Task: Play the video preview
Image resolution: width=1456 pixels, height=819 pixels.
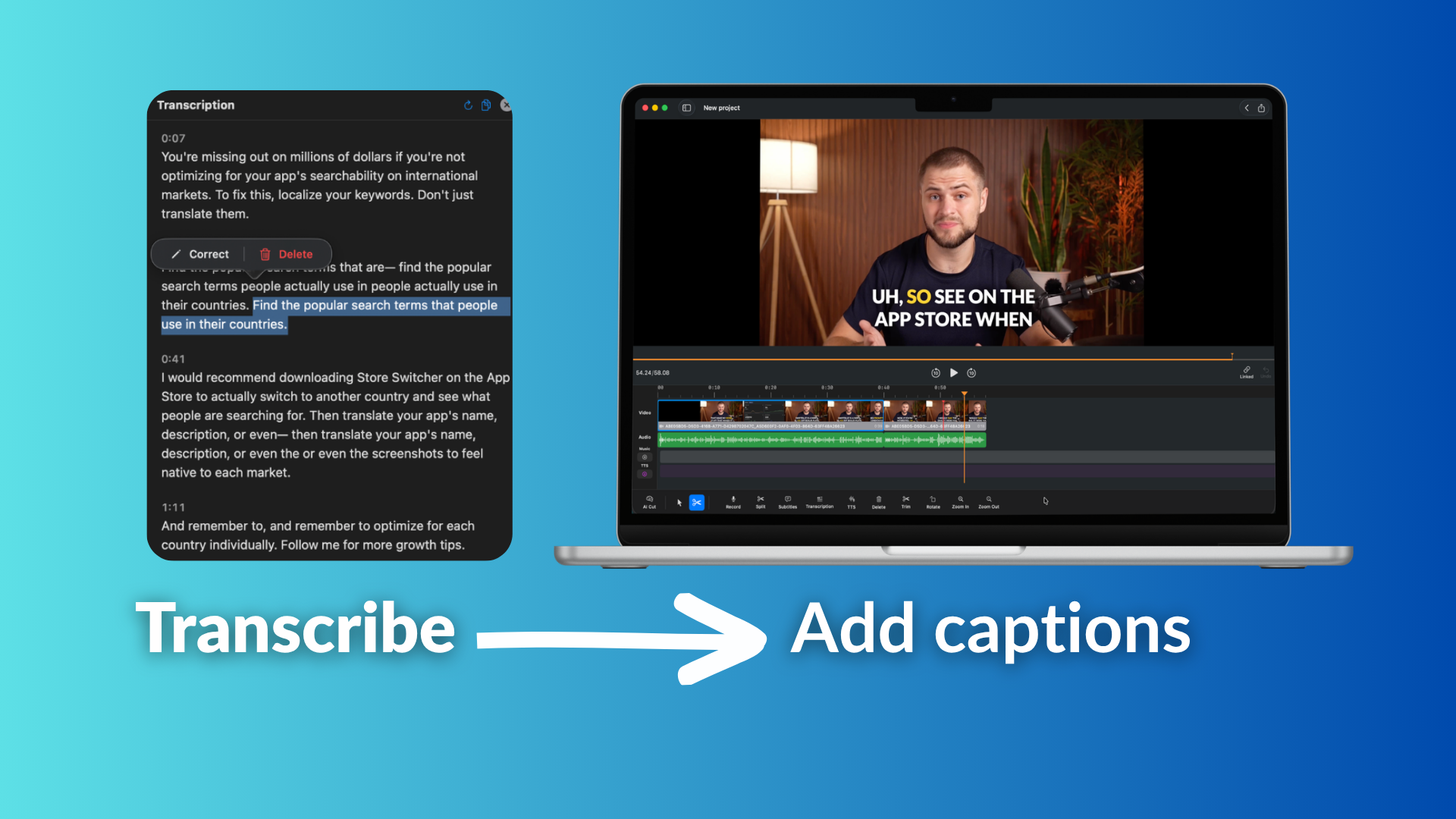Action: (x=954, y=372)
